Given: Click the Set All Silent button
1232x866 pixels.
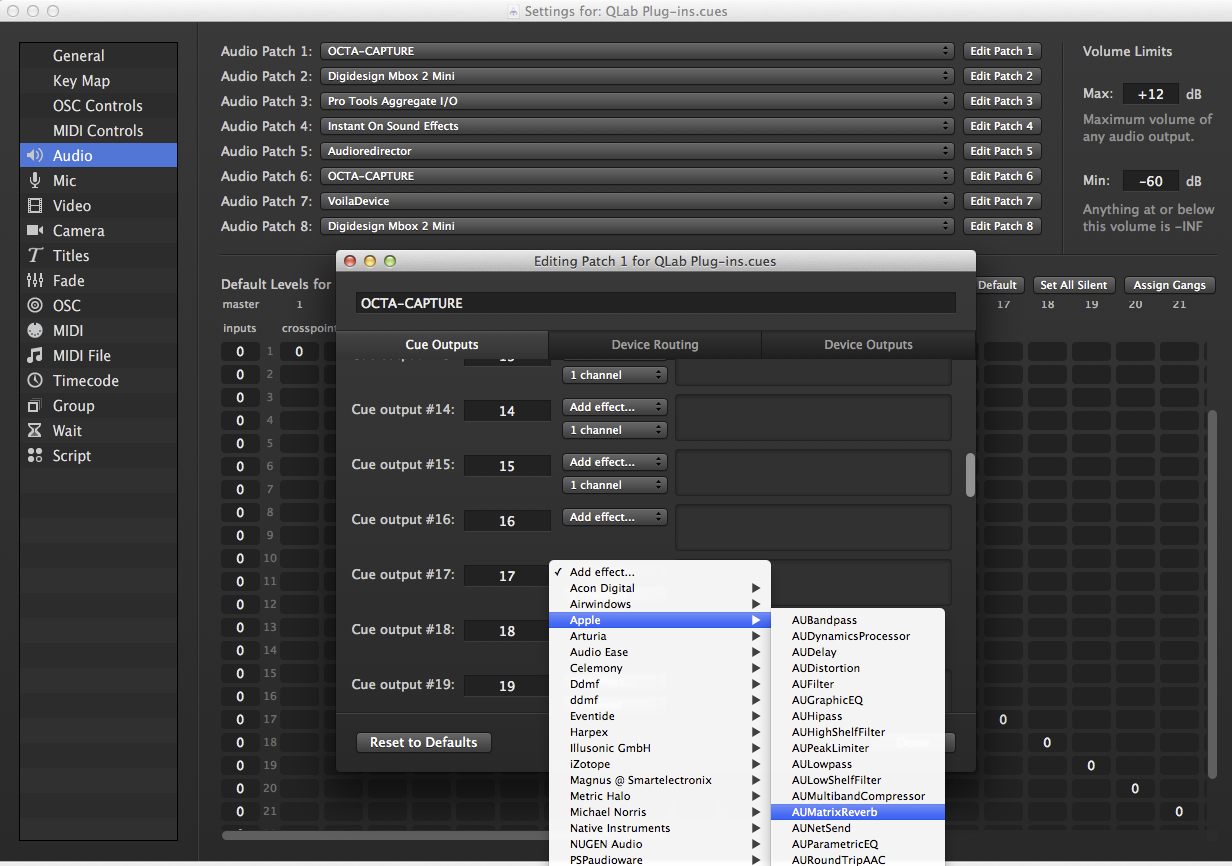Looking at the screenshot, I should (1073, 285).
